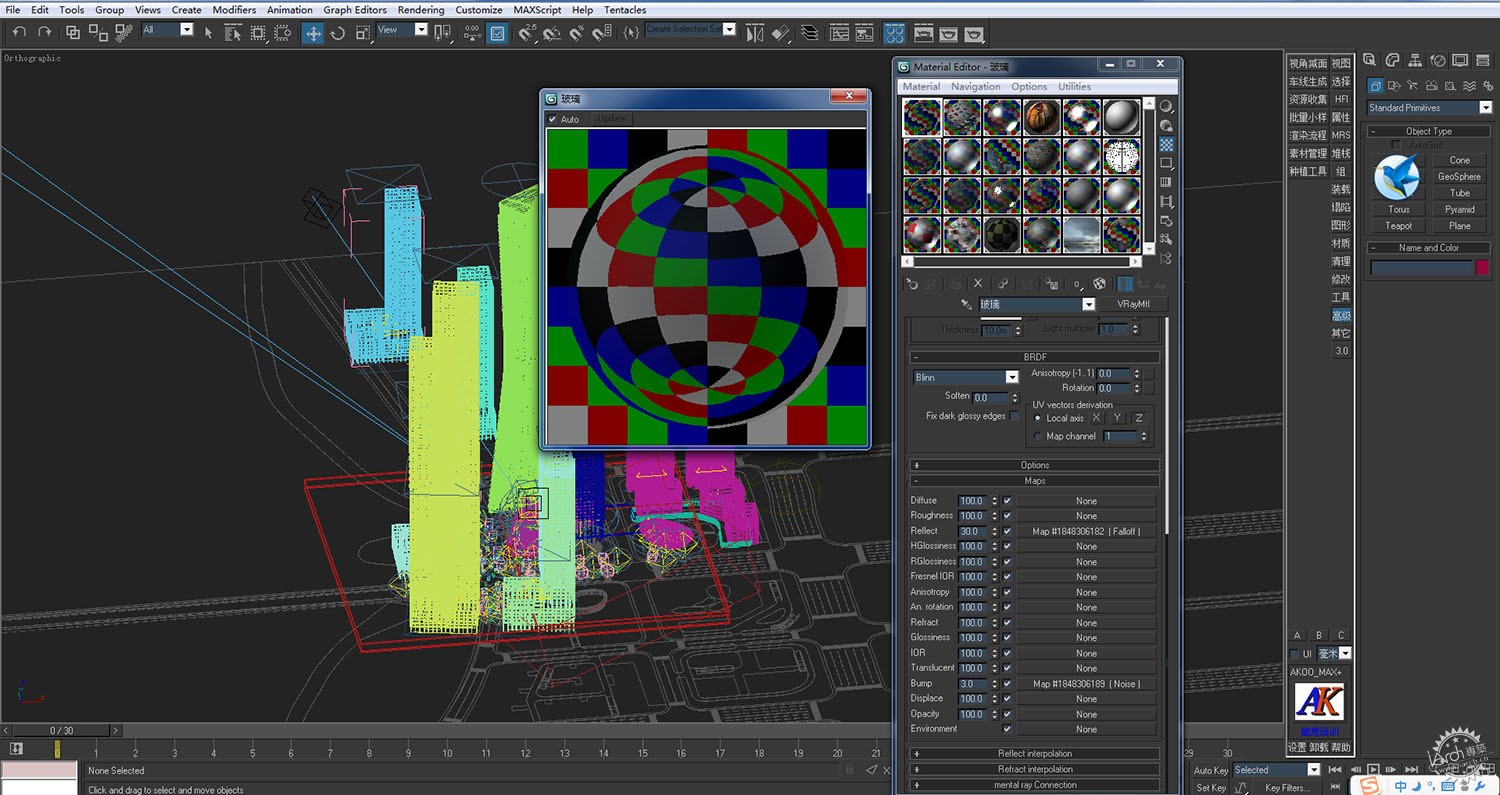Screen dimensions: 1500x795
Task: Toggle the Bump map enable checkbox
Action: click(1008, 684)
